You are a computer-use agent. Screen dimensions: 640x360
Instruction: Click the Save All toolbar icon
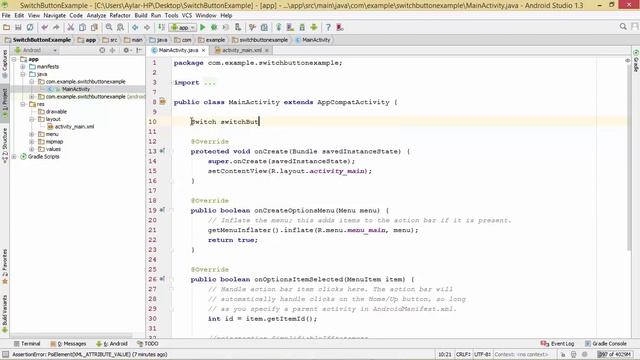pos(18,27)
